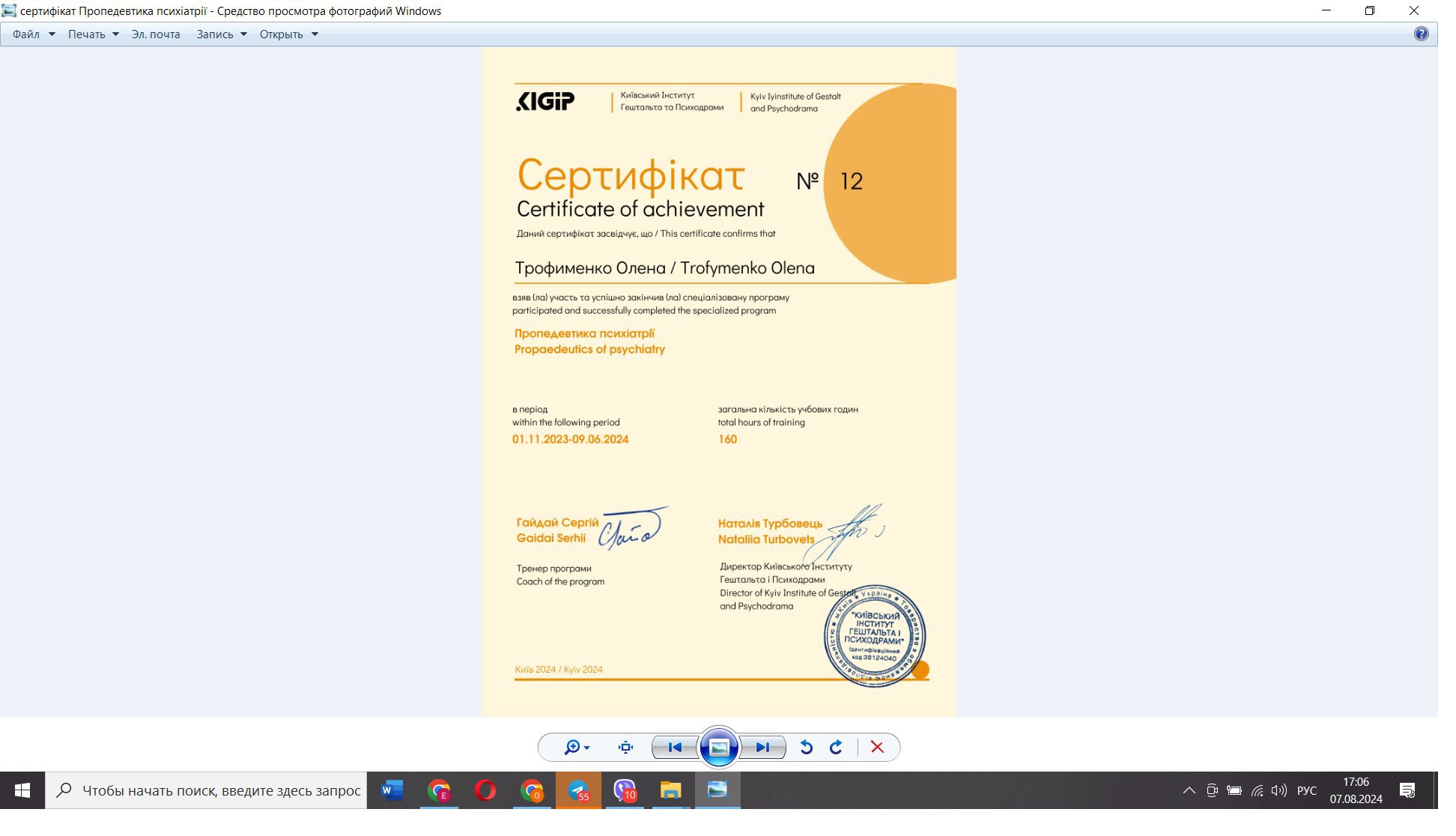Switch the РУС keyboard language indicator
Image resolution: width=1456 pixels, height=836 pixels.
point(1306,790)
